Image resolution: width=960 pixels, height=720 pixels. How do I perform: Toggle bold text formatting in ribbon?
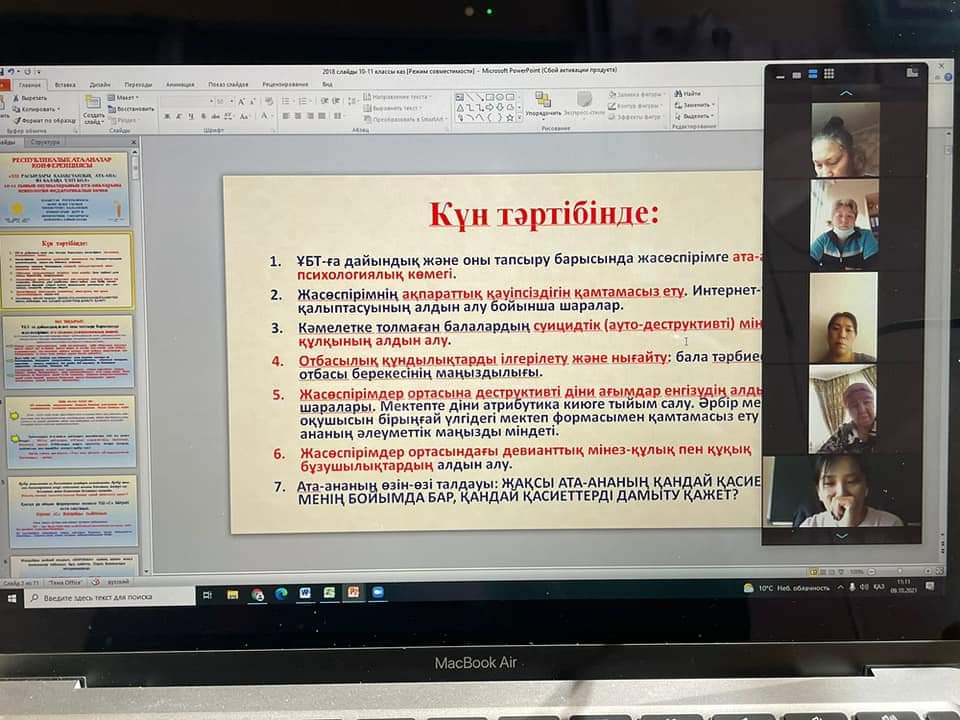(166, 117)
